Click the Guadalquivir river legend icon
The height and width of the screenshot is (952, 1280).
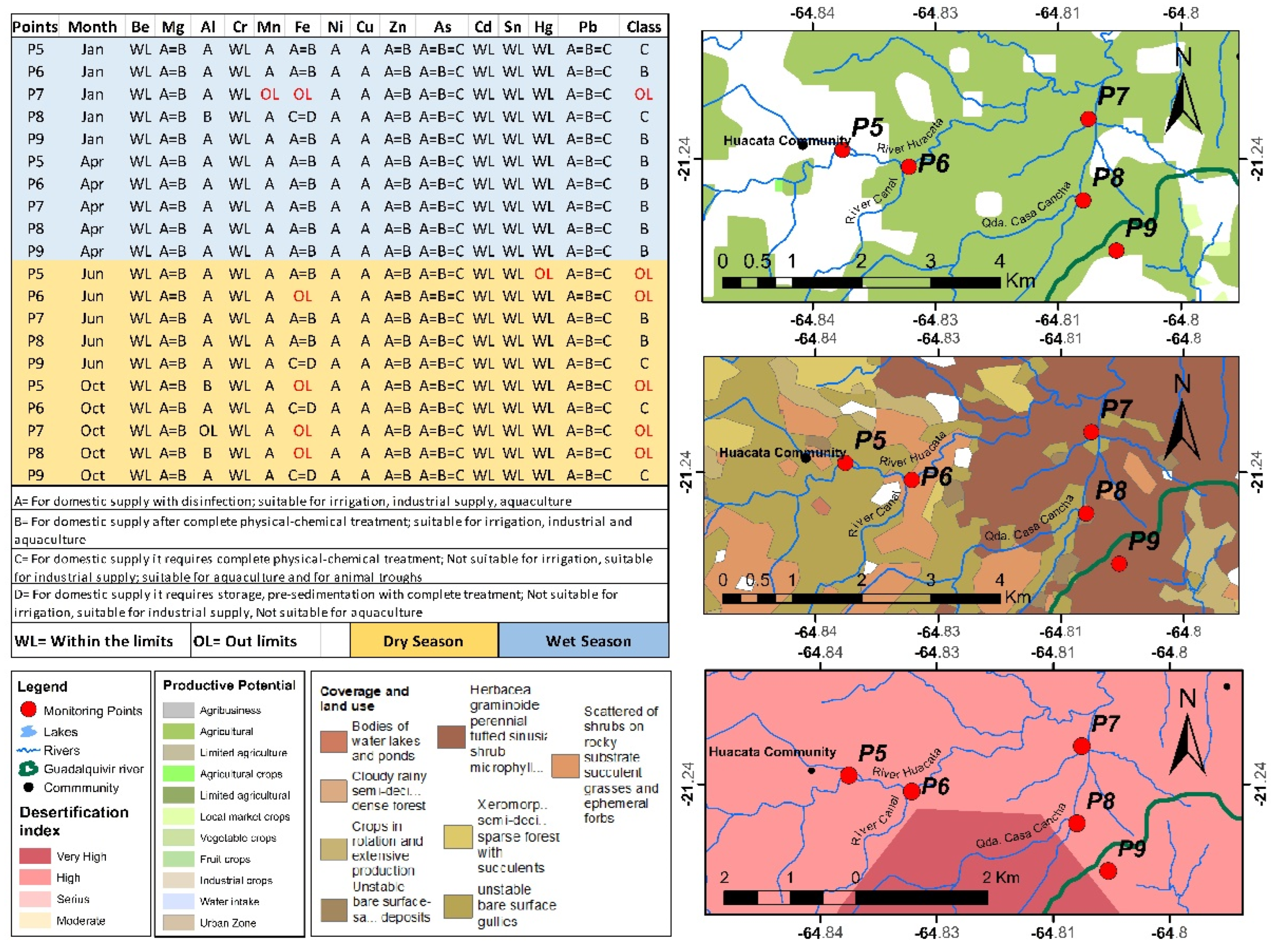(x=28, y=769)
